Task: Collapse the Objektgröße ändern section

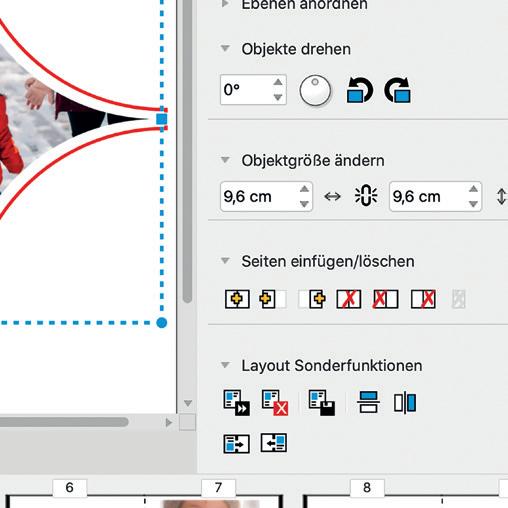Action: point(225,160)
